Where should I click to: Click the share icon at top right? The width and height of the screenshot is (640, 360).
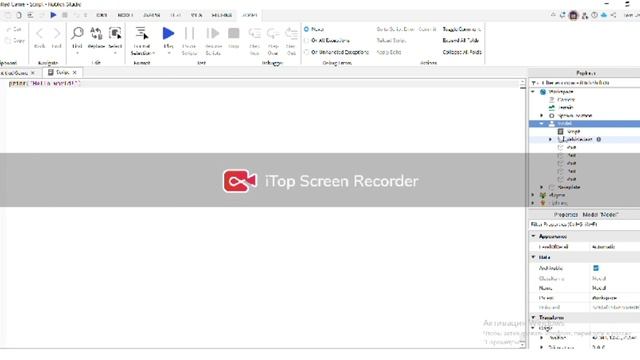(x=613, y=15)
